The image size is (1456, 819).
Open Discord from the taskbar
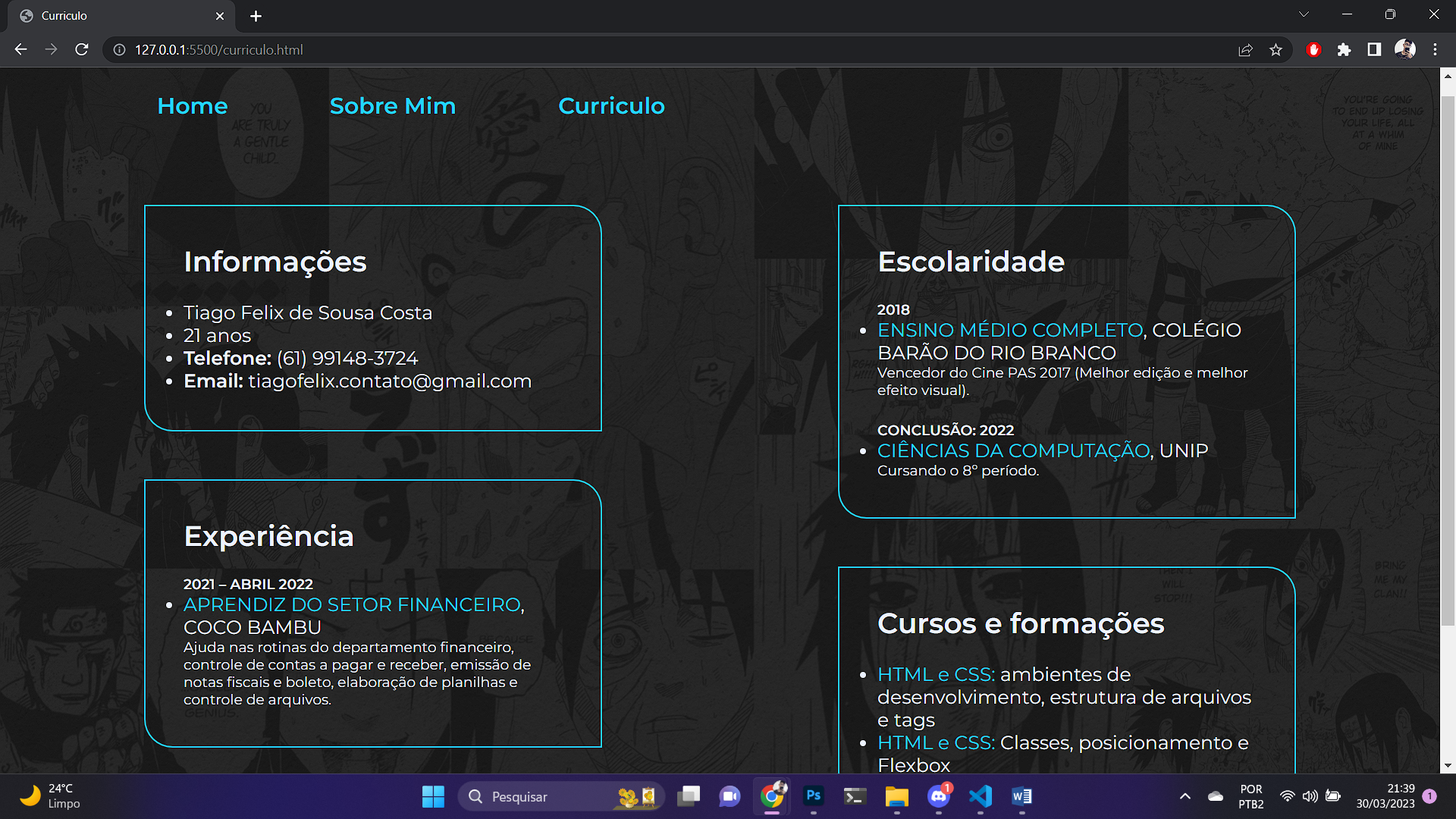point(939,796)
